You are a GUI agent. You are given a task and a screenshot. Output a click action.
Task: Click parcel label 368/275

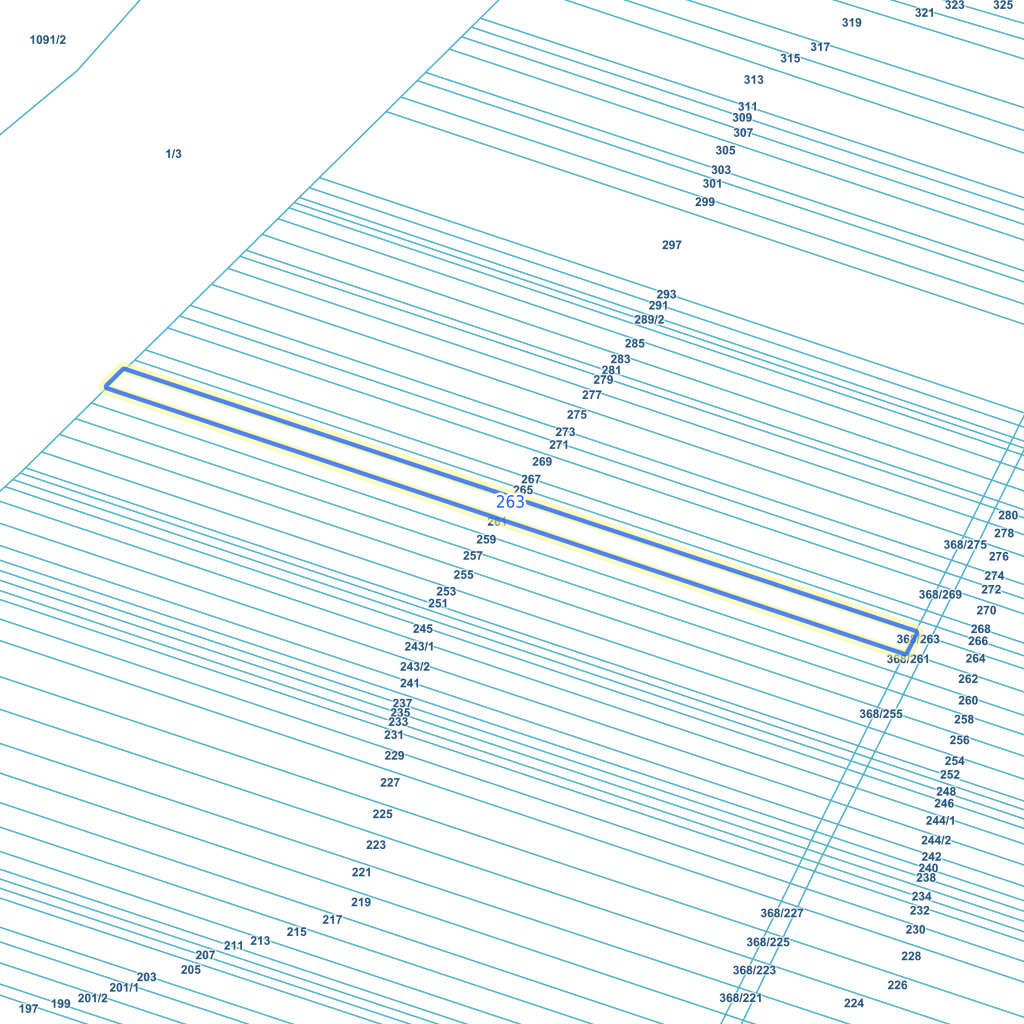[965, 545]
